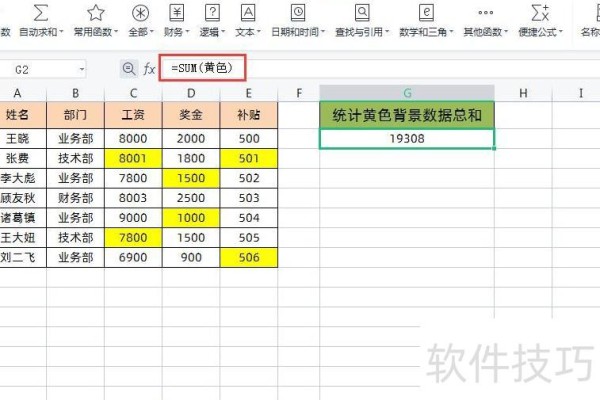Select salary cell 6900

point(133,258)
